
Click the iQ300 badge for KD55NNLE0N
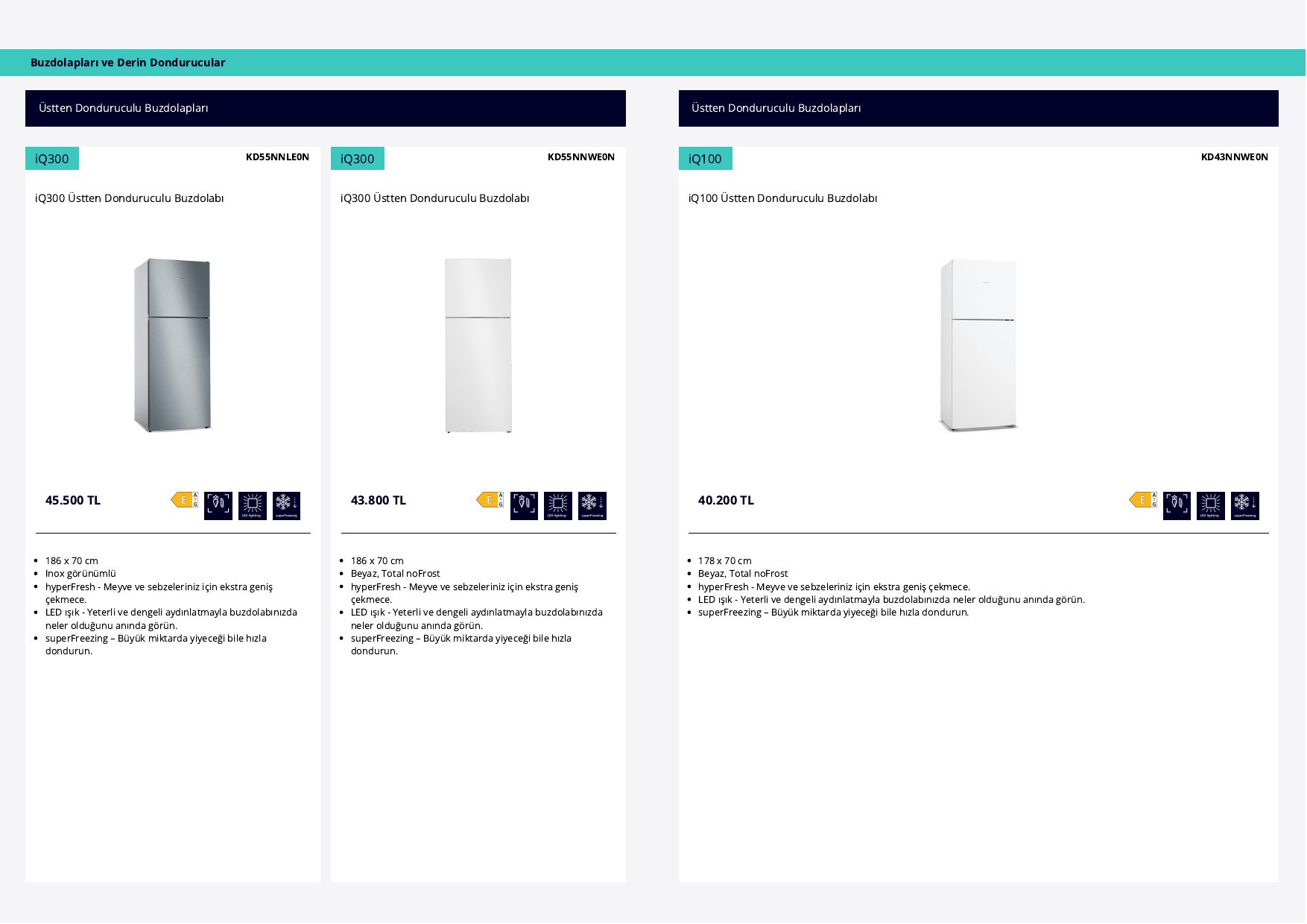(x=52, y=159)
